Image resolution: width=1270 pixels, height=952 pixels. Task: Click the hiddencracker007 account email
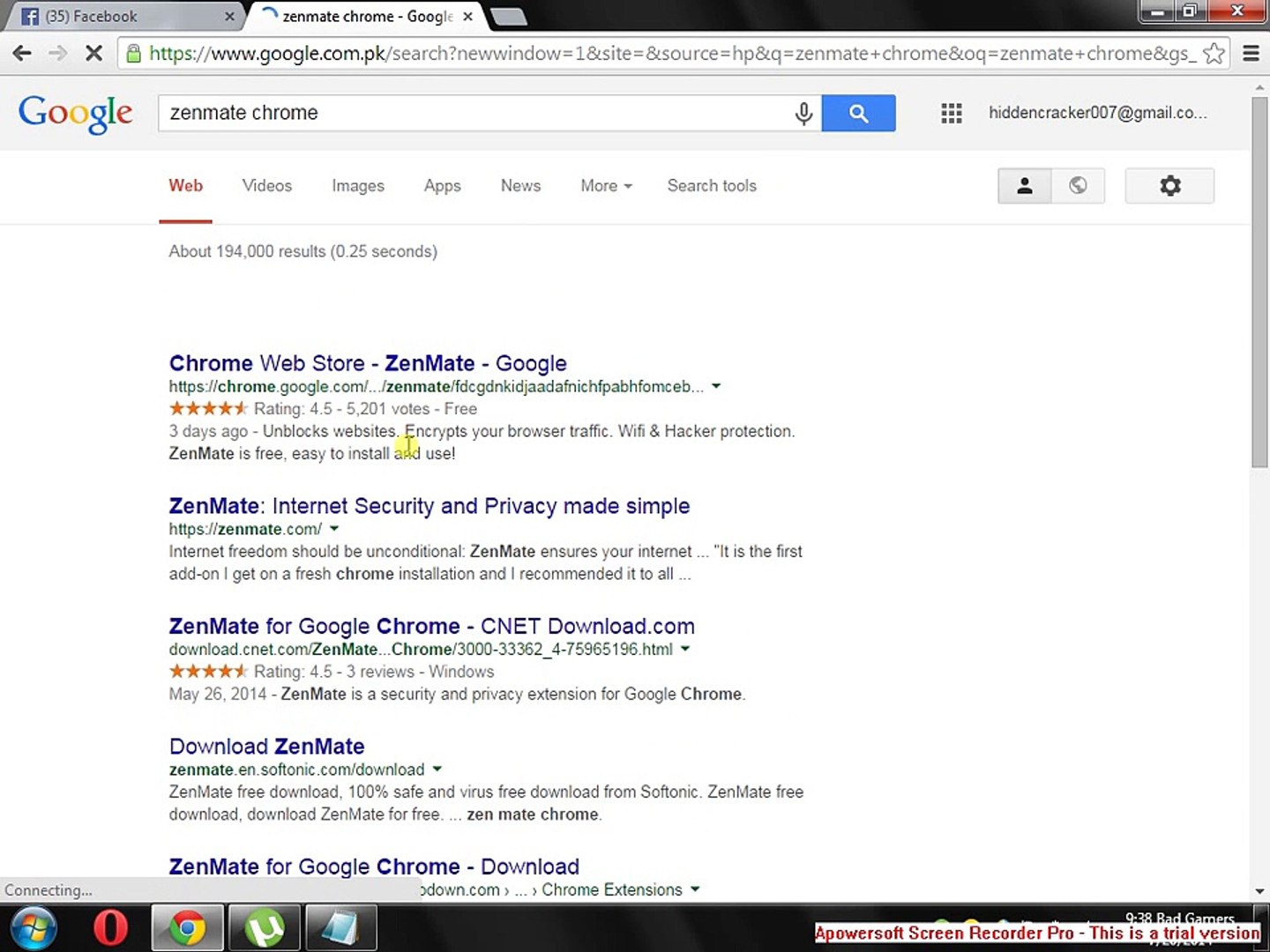[x=1097, y=113]
